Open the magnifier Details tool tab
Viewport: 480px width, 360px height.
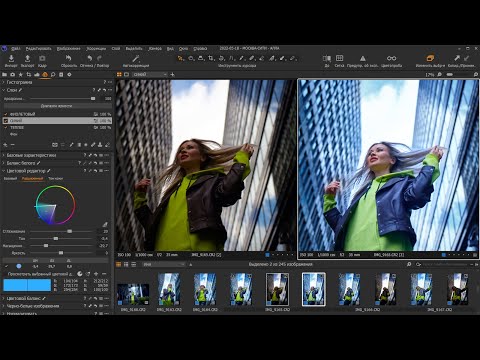pos(53,75)
